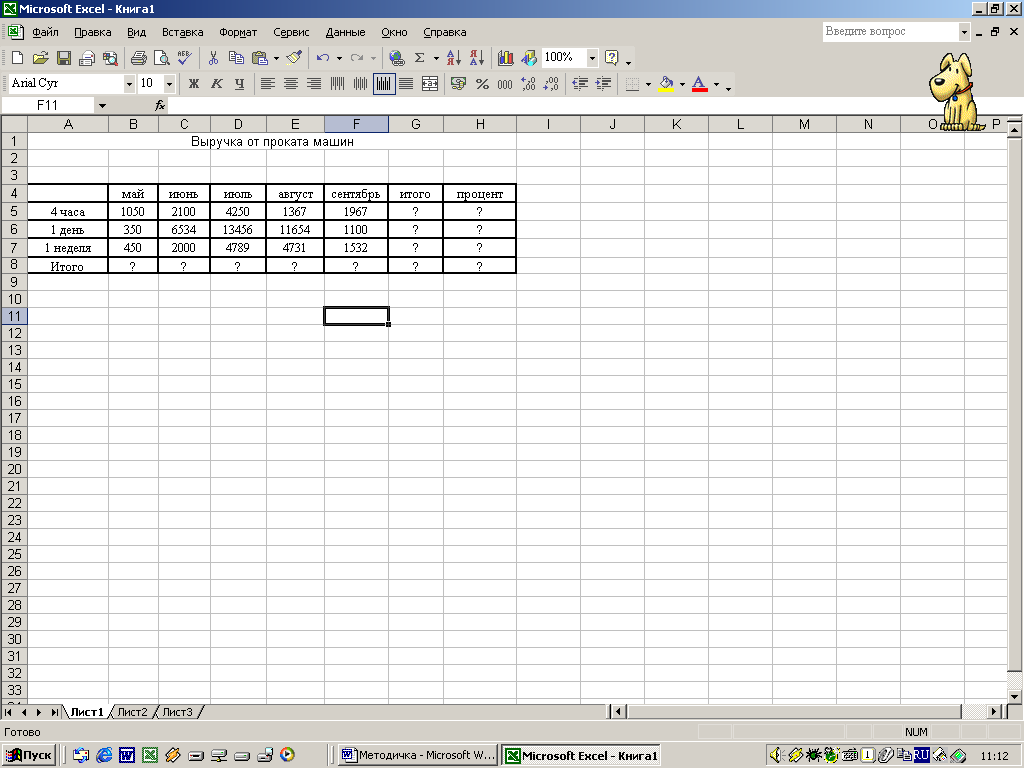1024x768 pixels.
Task: Open the Zoom 100% dropdown
Action: pos(592,58)
